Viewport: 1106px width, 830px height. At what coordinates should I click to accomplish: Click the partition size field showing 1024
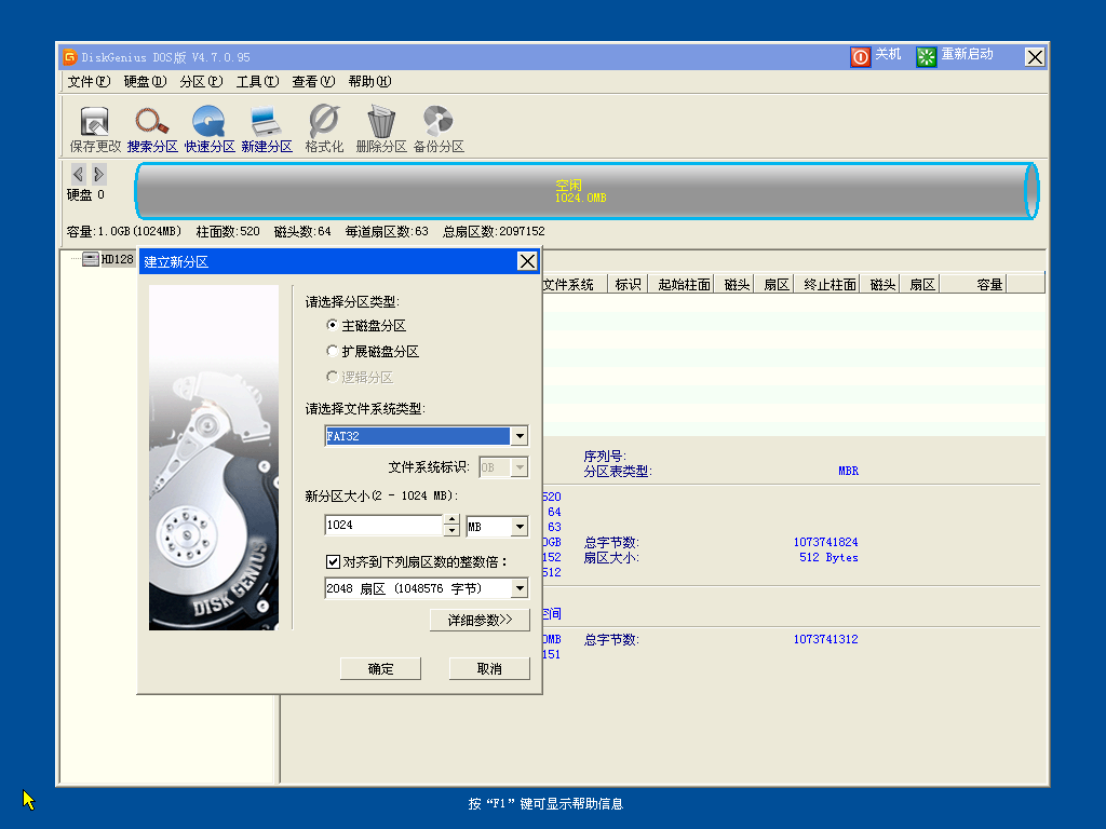[383, 525]
